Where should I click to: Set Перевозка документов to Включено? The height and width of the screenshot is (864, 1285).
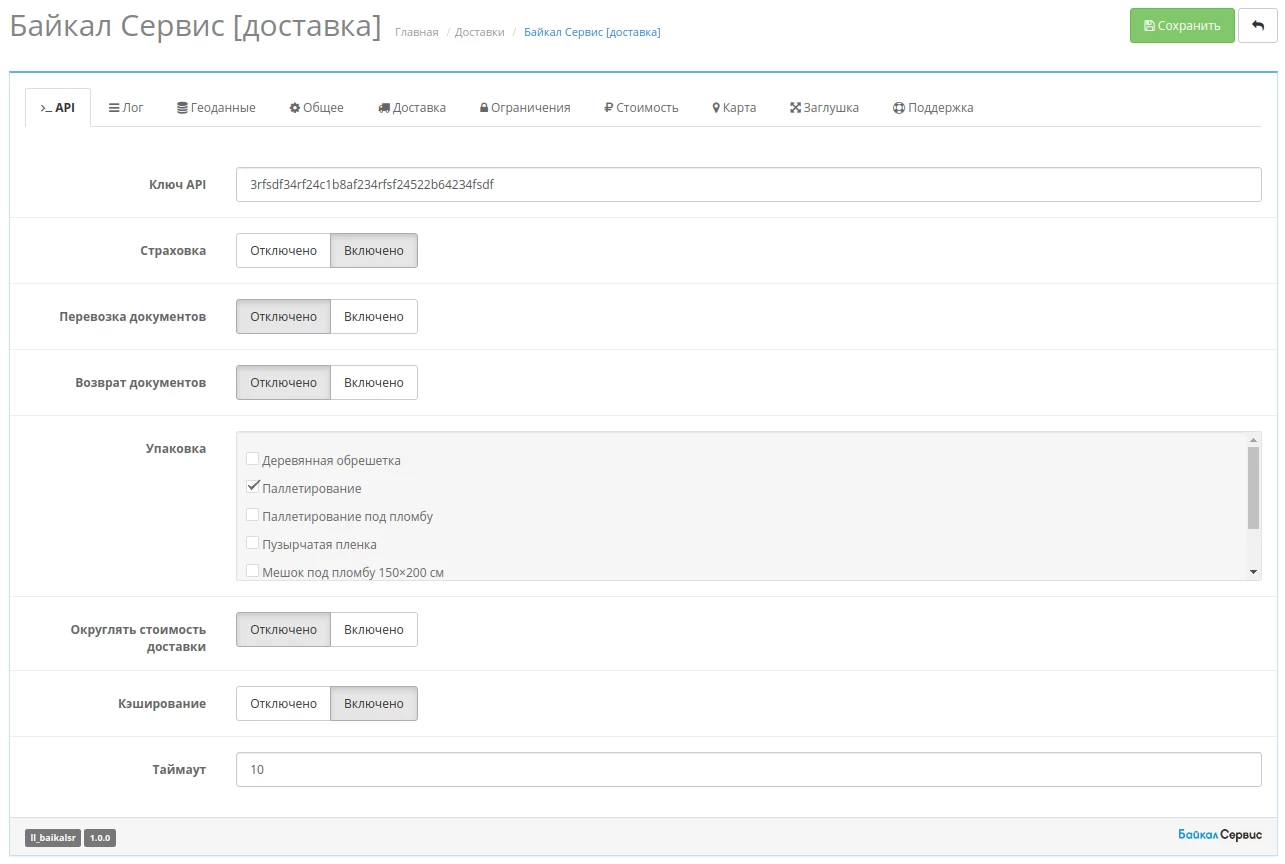[374, 317]
